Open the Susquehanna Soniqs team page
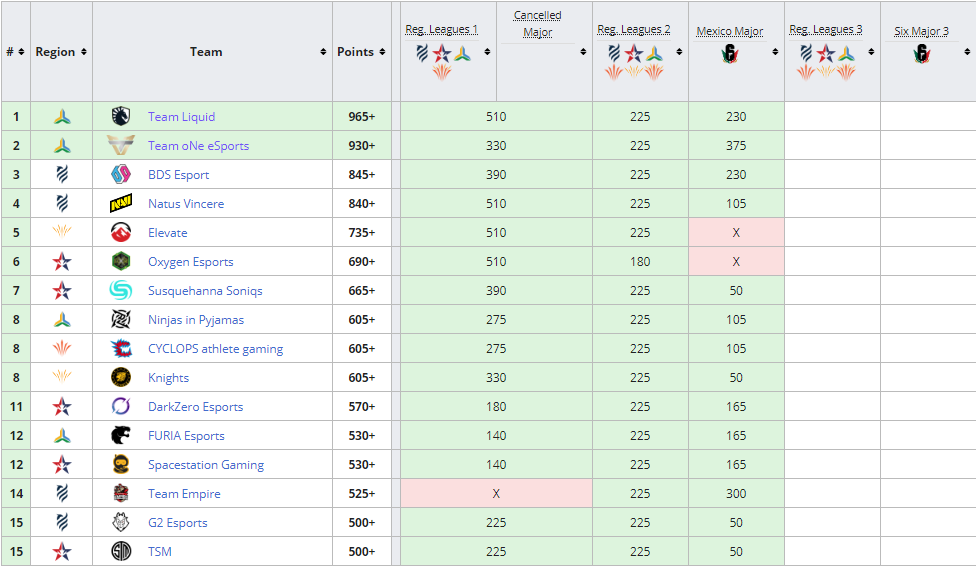Image resolution: width=976 pixels, height=566 pixels. pos(205,291)
